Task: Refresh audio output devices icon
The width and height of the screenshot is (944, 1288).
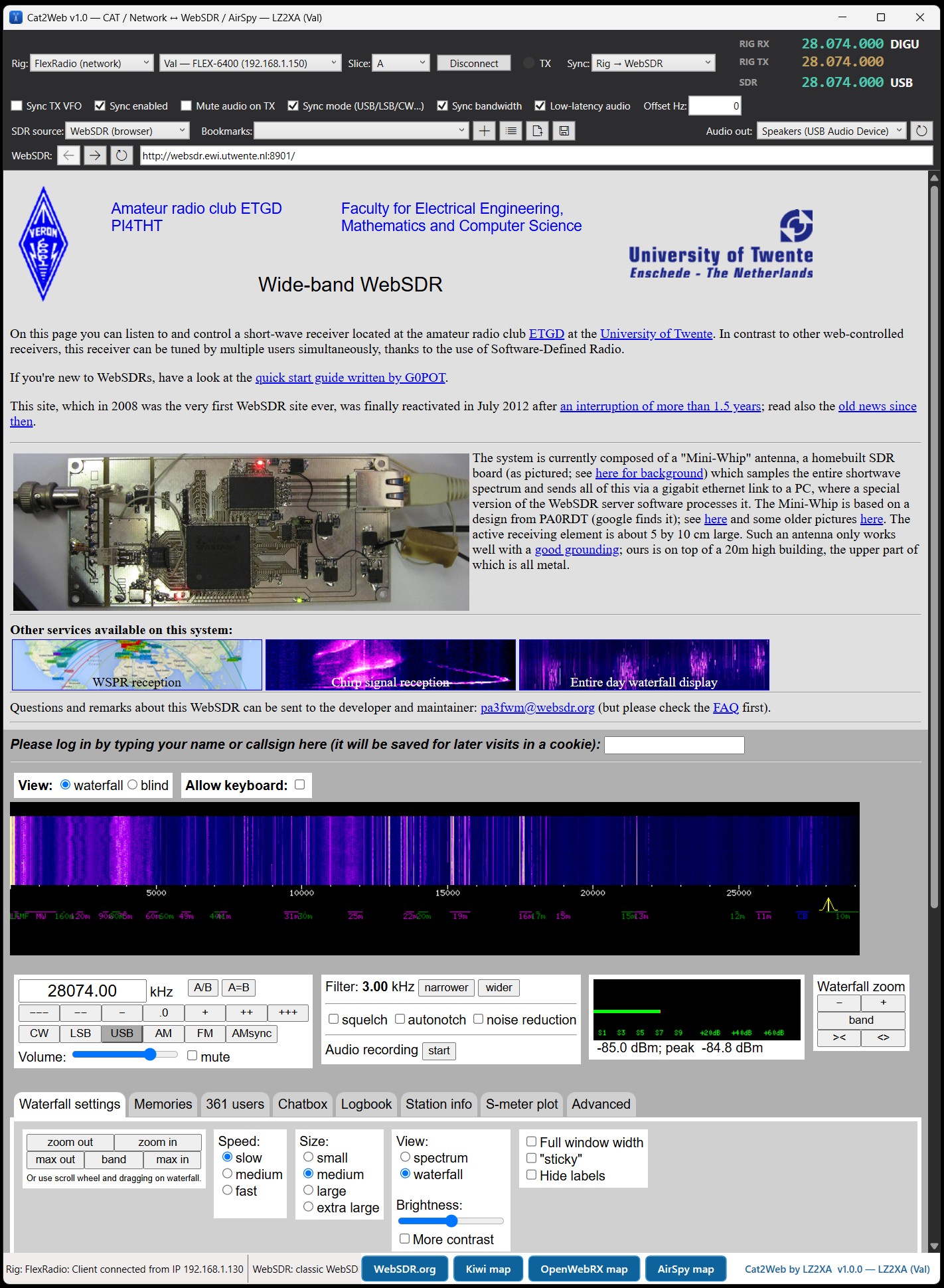Action: [x=921, y=131]
